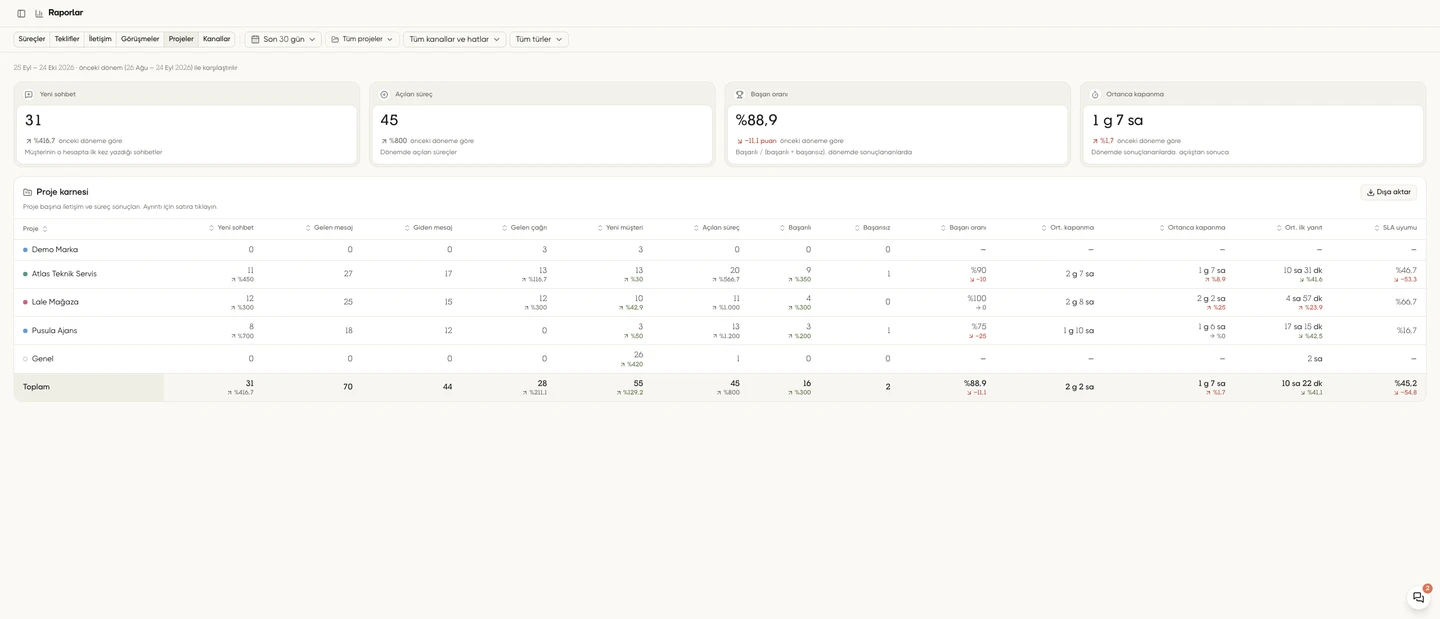Screen dimensions: 1440x619
Task: Sort table by Proje column arrows
Action: pyautogui.click(x=45, y=229)
